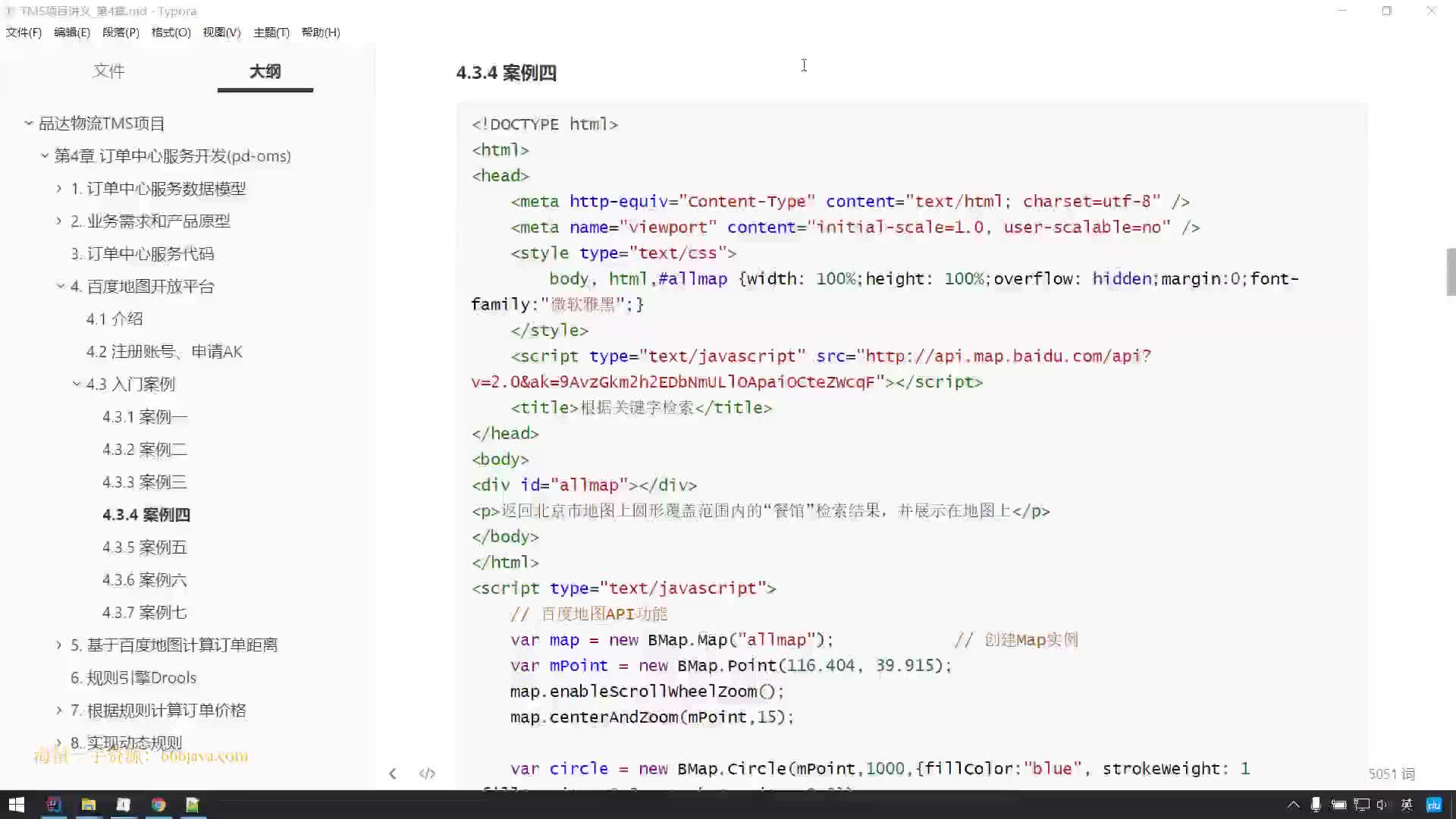Navigate to 4.3.3 案例三
The height and width of the screenshot is (819, 1456).
click(x=145, y=482)
